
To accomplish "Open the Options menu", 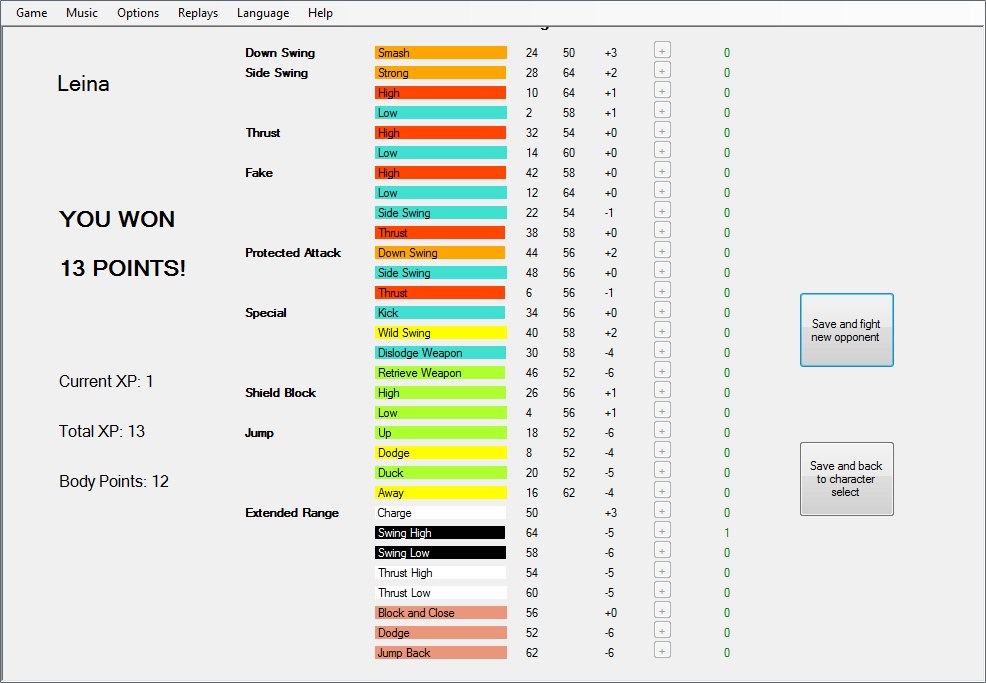I will click(x=138, y=13).
